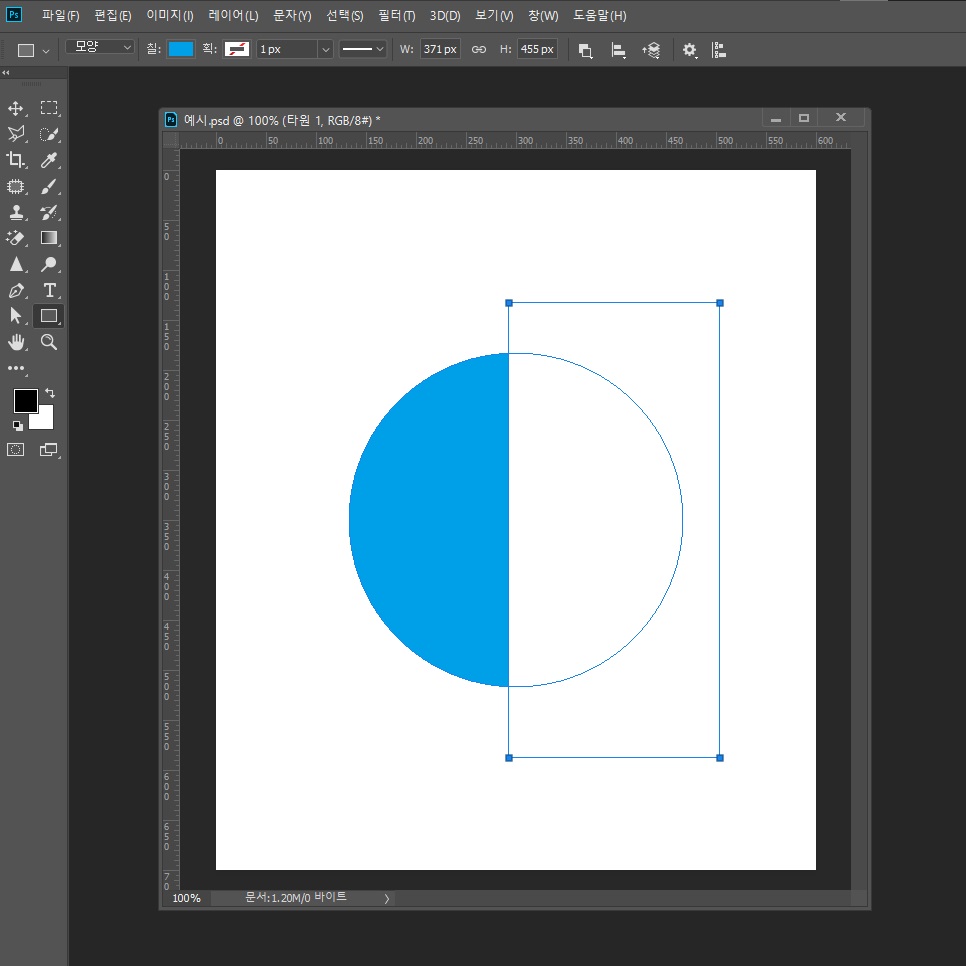This screenshot has width=966, height=966.
Task: Select the Crop tool
Action: (x=16, y=160)
